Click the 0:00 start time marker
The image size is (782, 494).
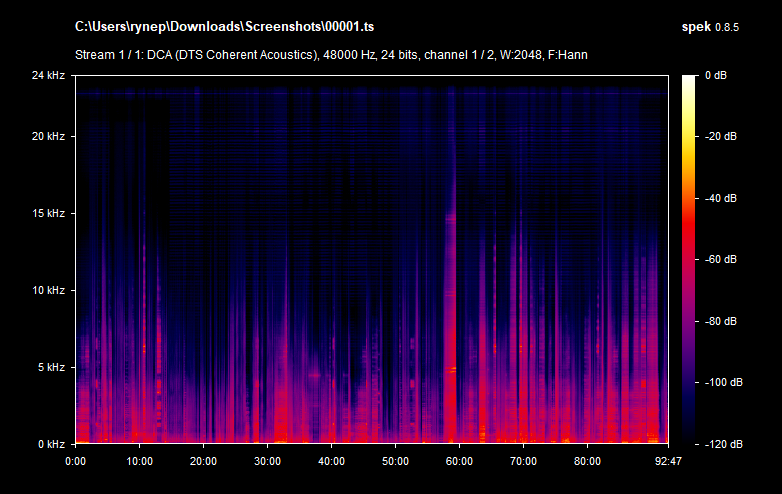tap(76, 461)
